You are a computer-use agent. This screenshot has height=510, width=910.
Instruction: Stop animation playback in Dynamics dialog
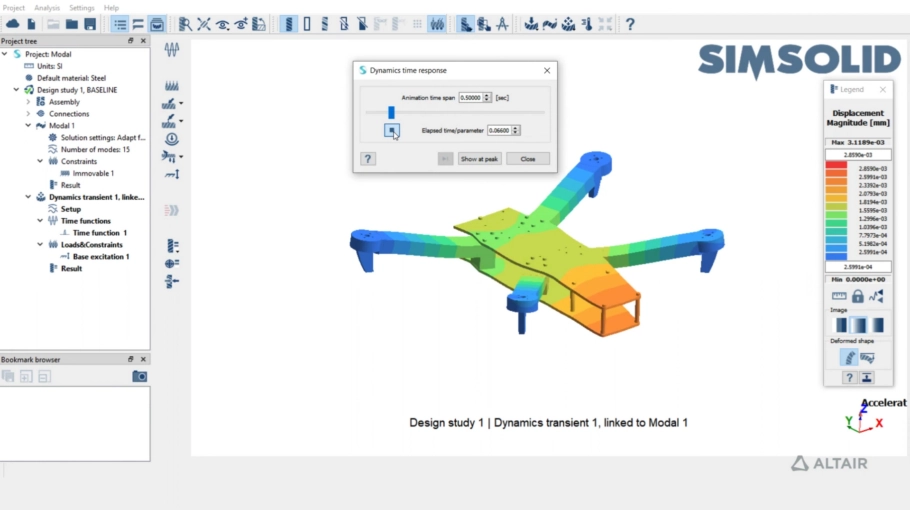pos(392,131)
